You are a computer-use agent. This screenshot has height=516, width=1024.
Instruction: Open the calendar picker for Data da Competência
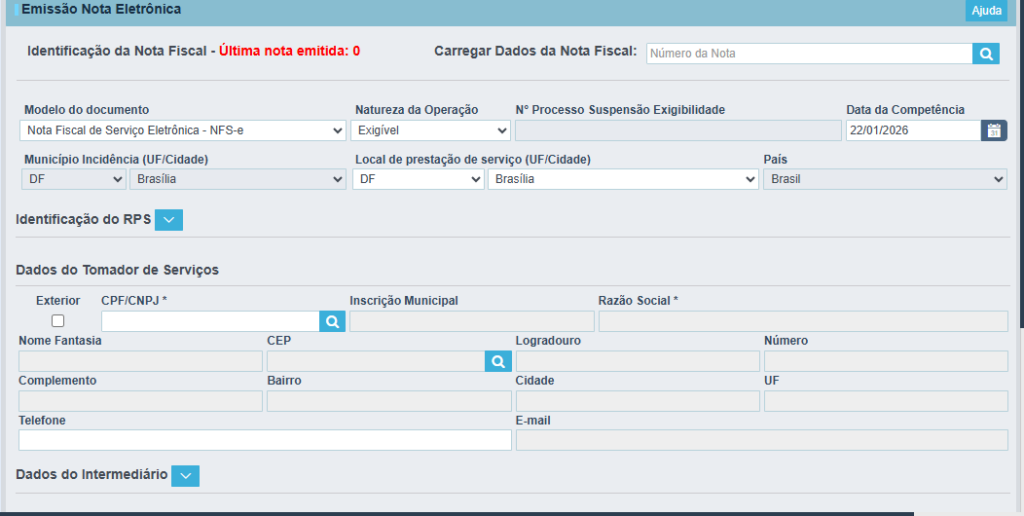[994, 130]
